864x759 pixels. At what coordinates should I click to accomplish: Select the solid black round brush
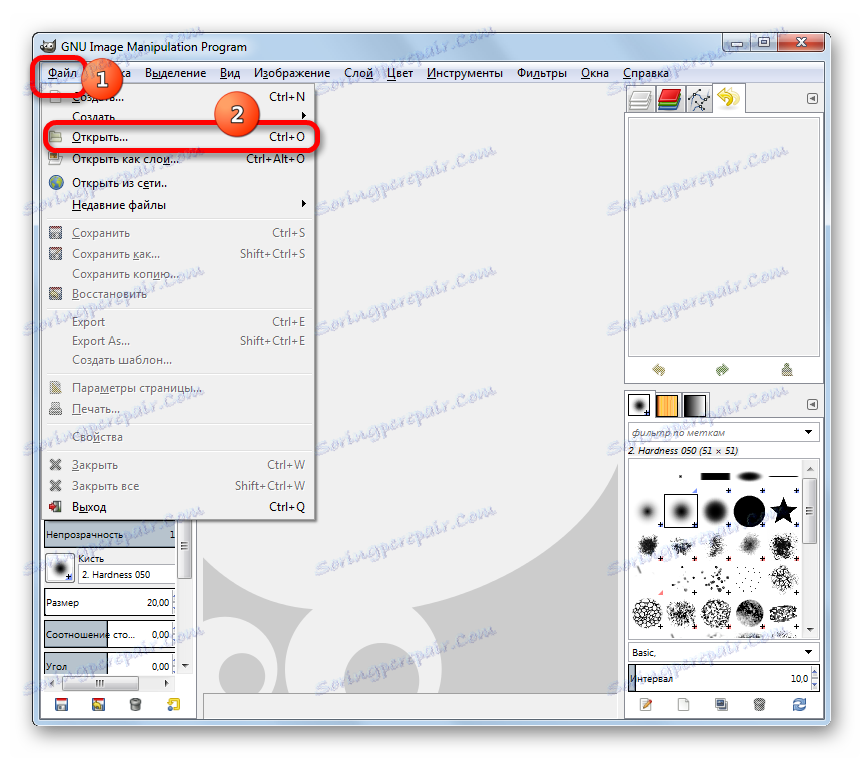(749, 510)
